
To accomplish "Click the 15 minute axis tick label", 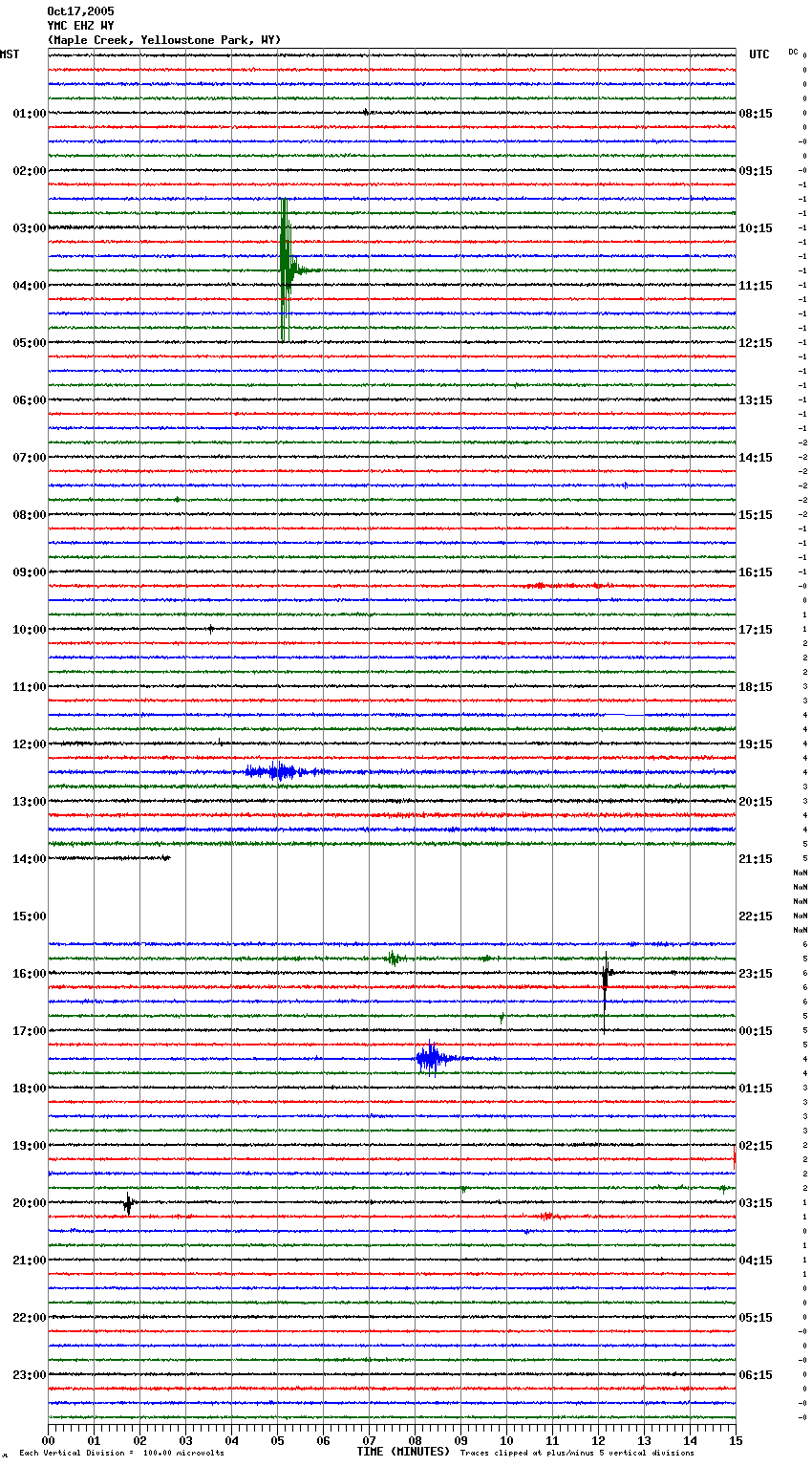I will (736, 1441).
